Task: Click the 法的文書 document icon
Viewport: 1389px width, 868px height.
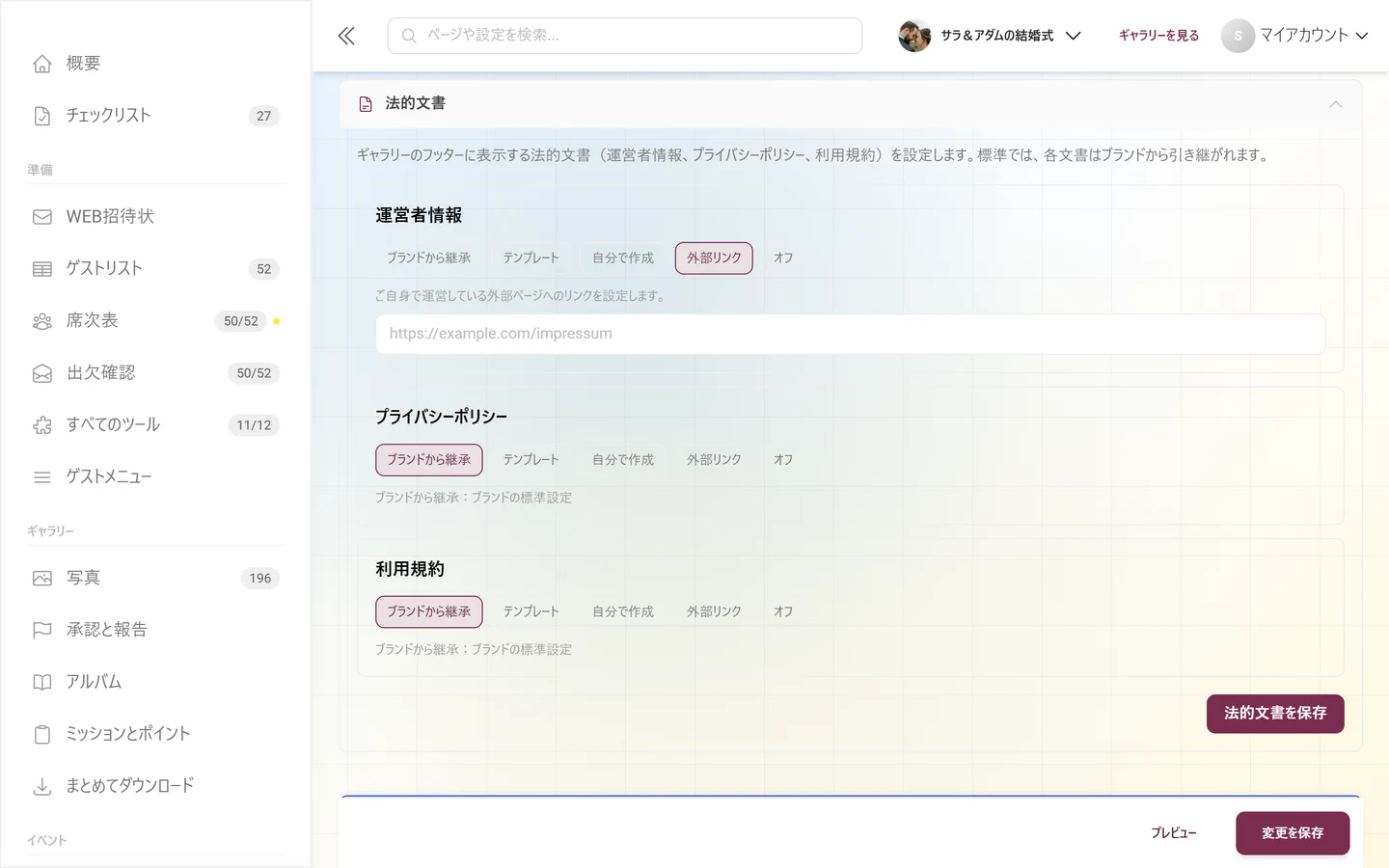Action: click(366, 104)
